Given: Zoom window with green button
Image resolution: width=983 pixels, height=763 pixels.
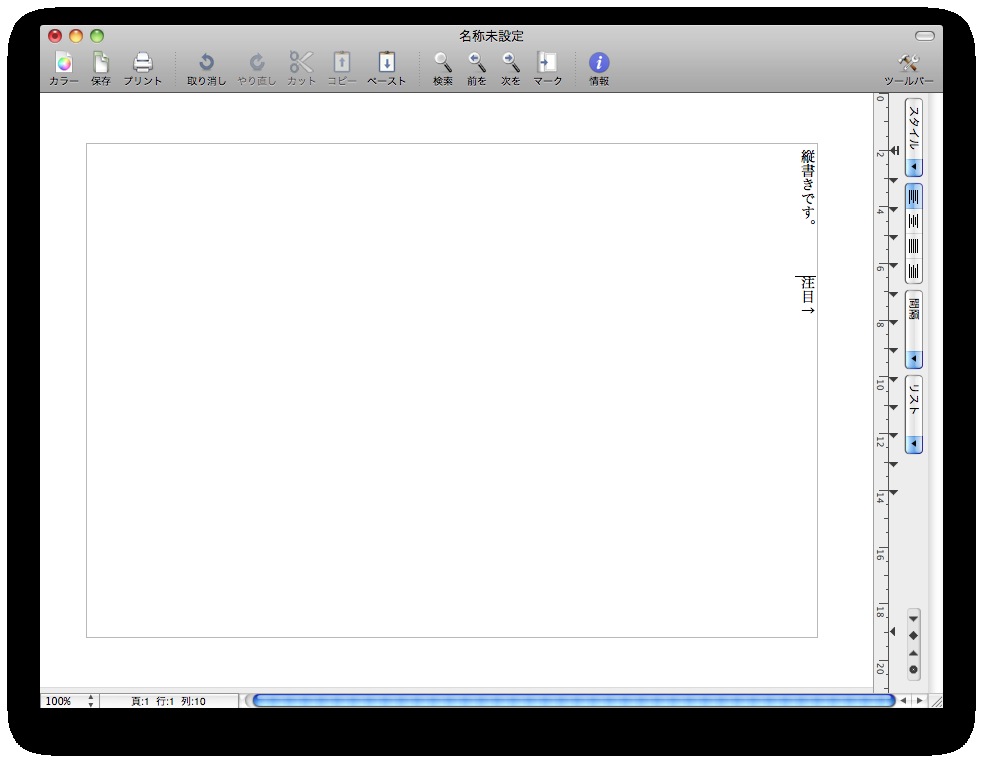Looking at the screenshot, I should pos(97,36).
